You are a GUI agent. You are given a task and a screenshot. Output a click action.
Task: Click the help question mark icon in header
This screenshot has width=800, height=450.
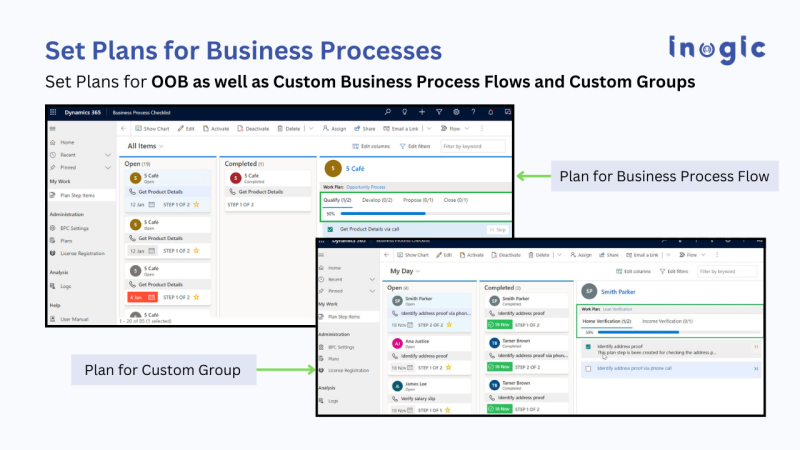[474, 112]
